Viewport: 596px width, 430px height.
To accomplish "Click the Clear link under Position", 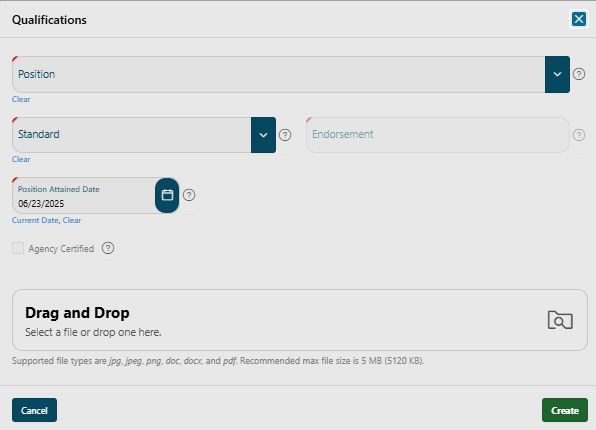I will tap(21, 99).
